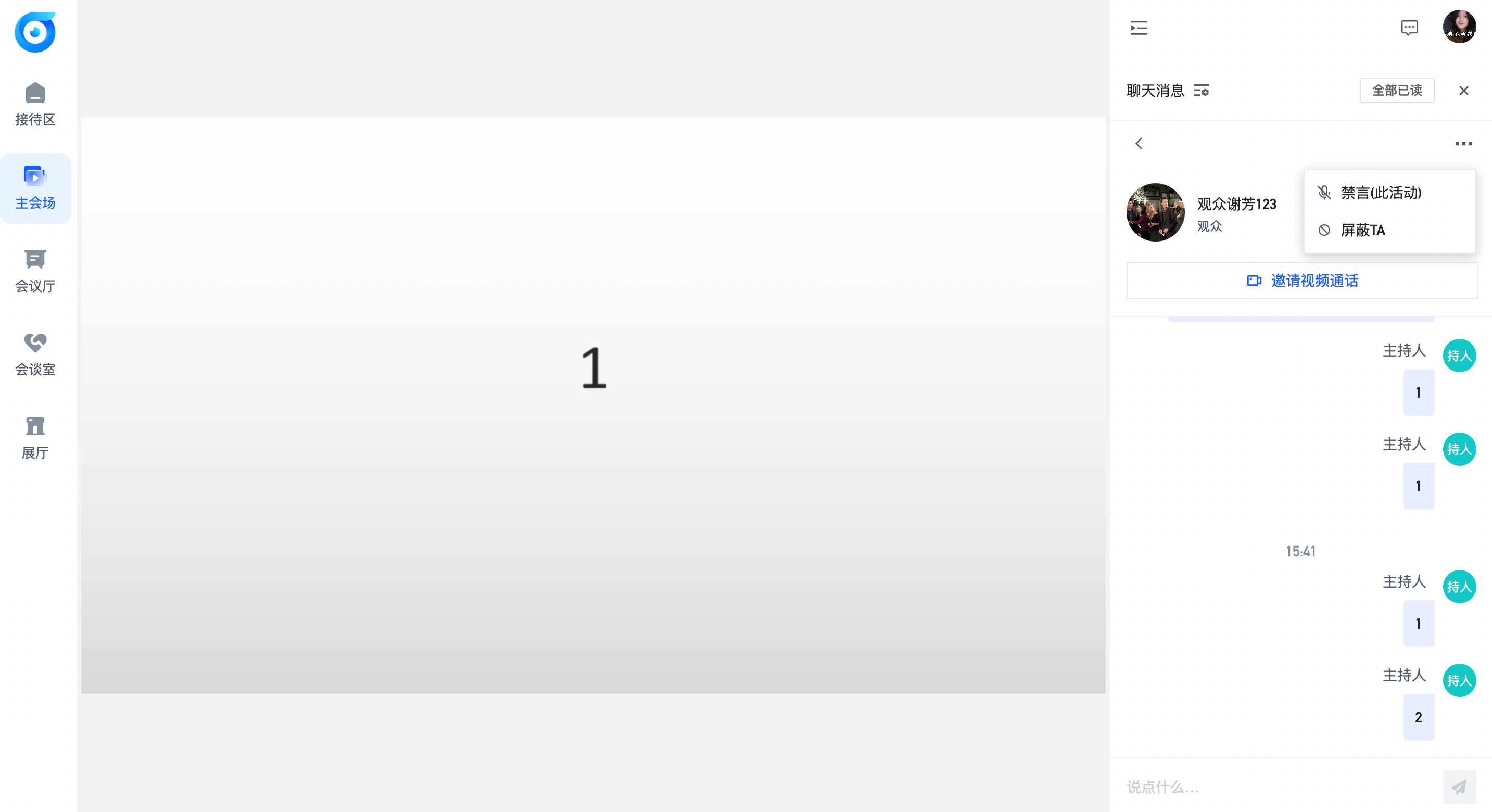Open chat message settings icon
The height and width of the screenshot is (812, 1492).
click(x=1201, y=91)
